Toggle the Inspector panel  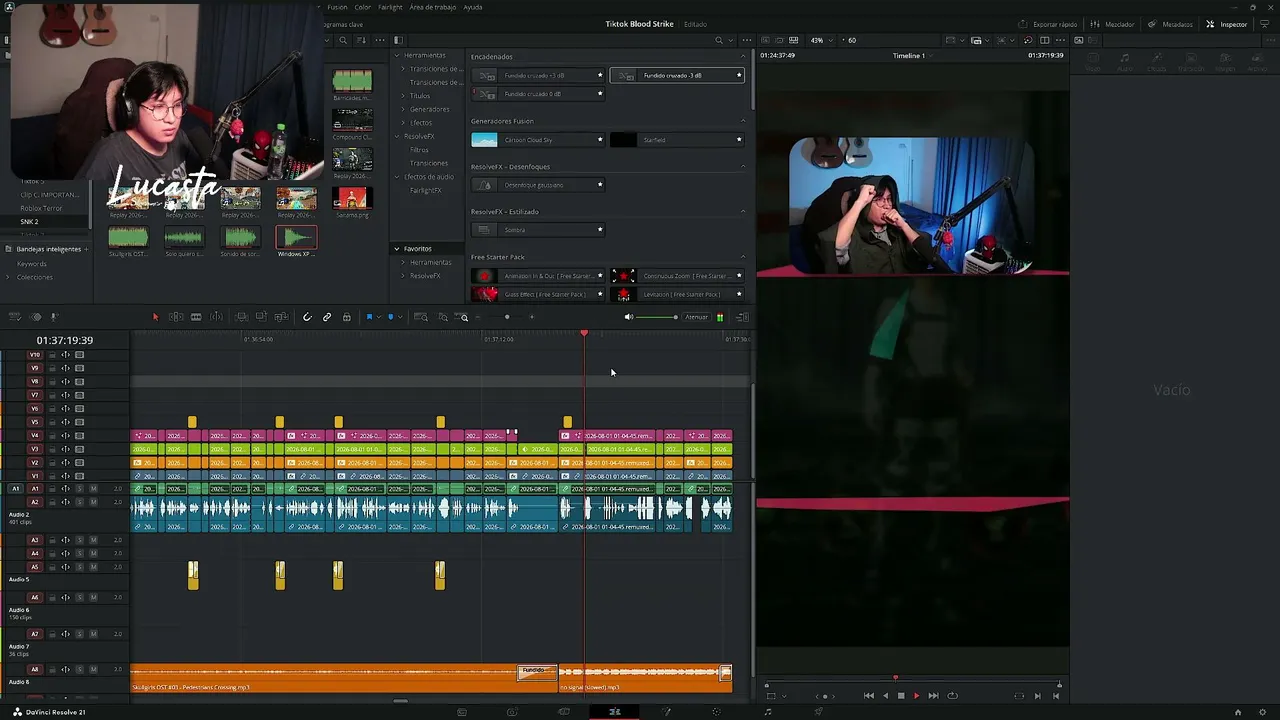click(x=1227, y=24)
